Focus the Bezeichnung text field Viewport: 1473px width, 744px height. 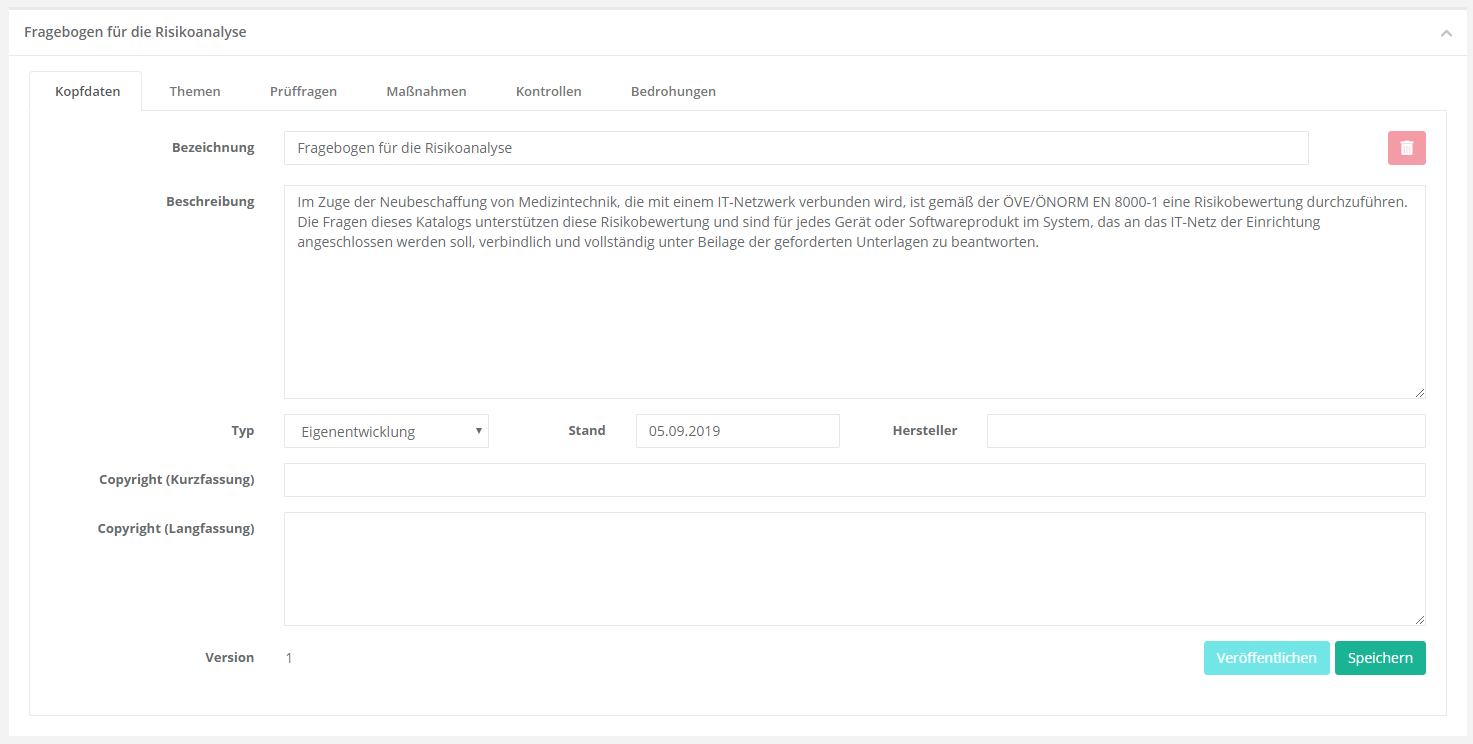point(795,148)
